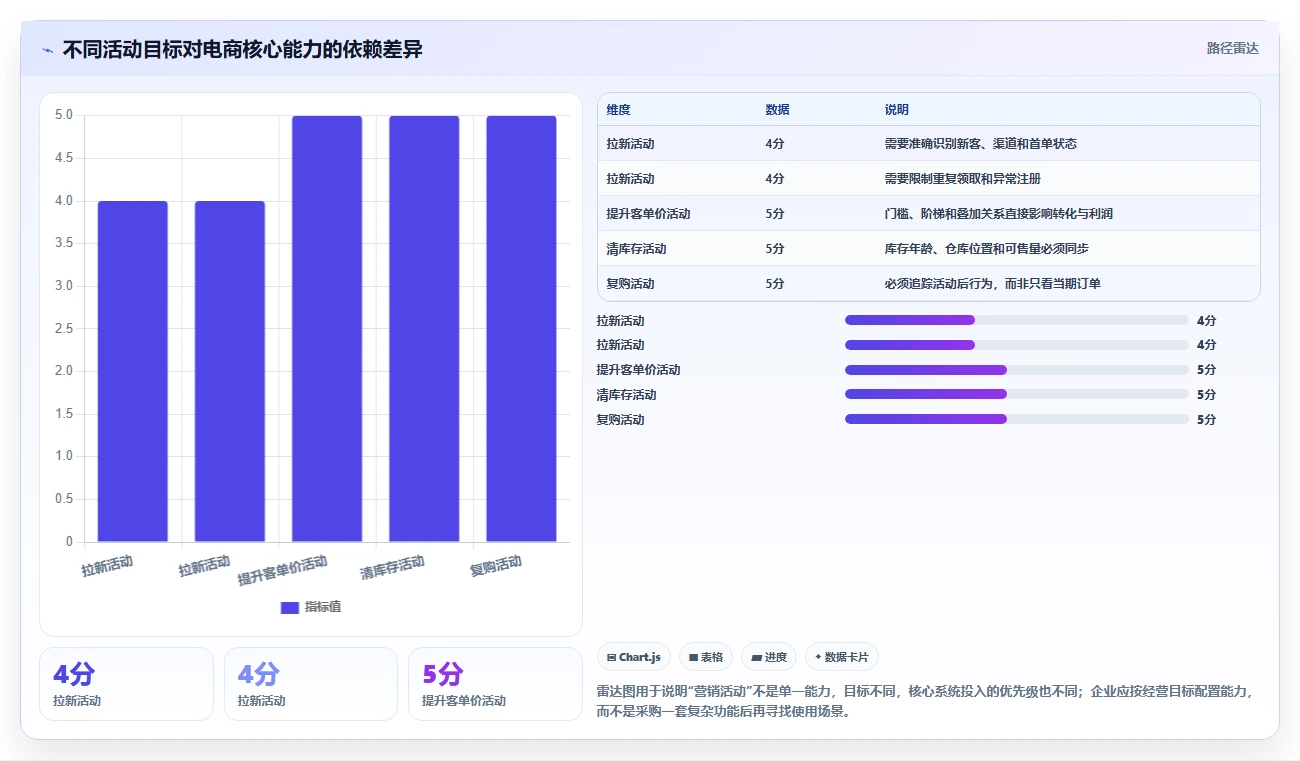Image resolution: width=1300 pixels, height=761 pixels.
Task: Click 清库存活动 in the table's 维度 column
Action: (636, 249)
